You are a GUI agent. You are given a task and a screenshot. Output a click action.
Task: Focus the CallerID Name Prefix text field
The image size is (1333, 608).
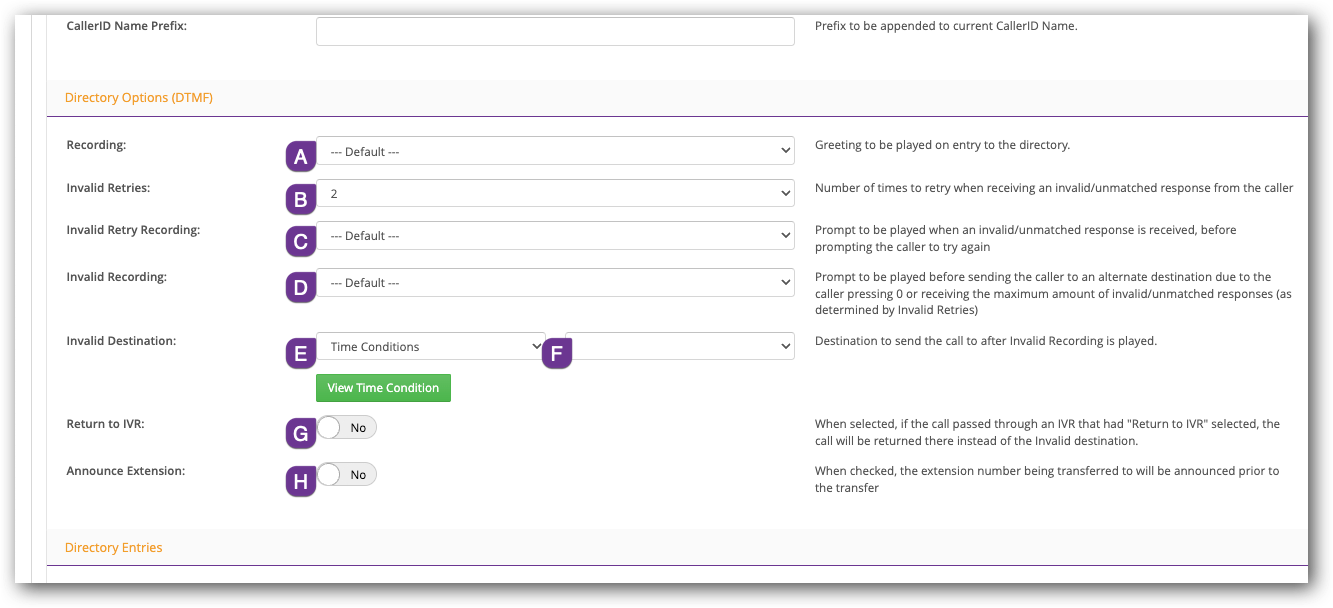[555, 31]
